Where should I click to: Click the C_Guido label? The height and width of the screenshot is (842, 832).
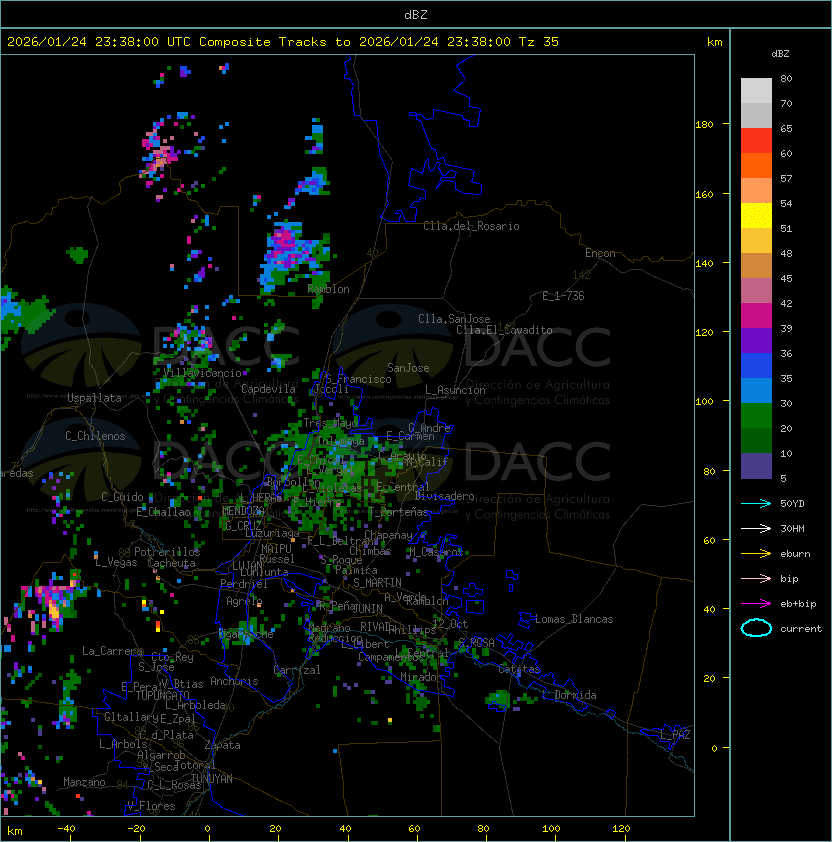point(122,497)
